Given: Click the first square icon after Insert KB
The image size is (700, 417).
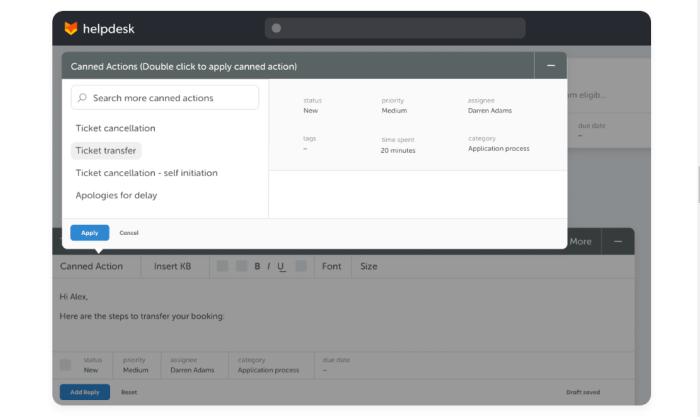Looking at the screenshot, I should point(222,266).
